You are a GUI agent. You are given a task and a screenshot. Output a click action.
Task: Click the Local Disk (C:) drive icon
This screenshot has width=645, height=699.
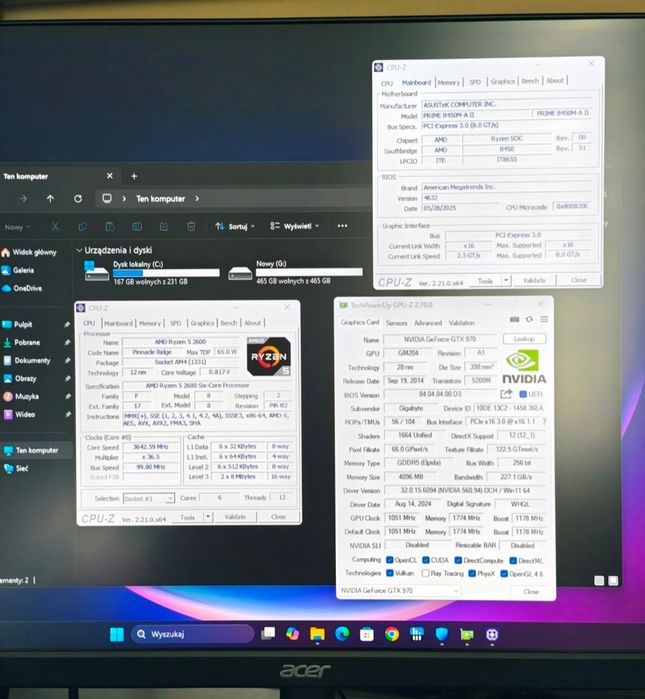pos(96,271)
